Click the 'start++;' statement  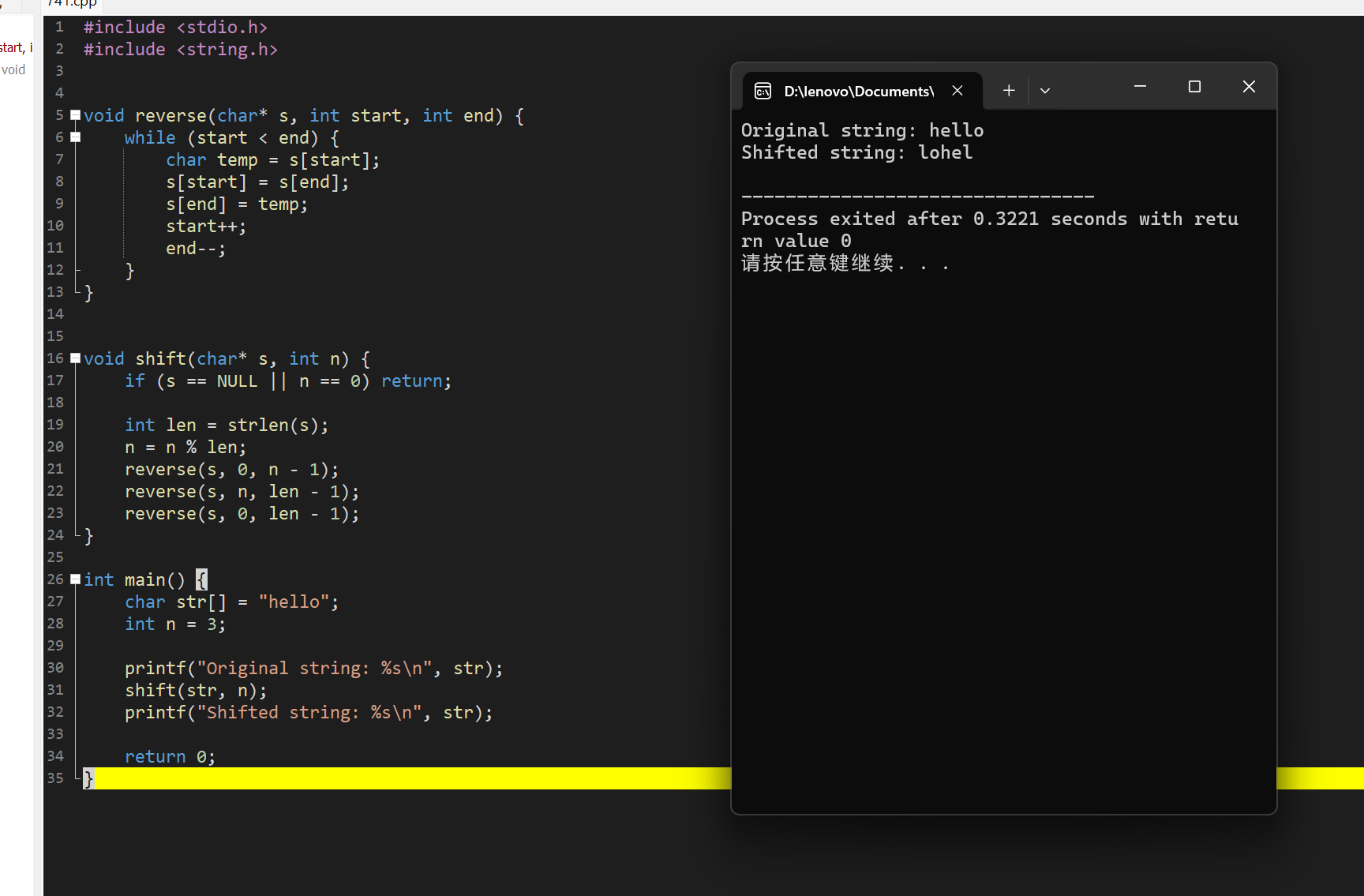(x=206, y=227)
